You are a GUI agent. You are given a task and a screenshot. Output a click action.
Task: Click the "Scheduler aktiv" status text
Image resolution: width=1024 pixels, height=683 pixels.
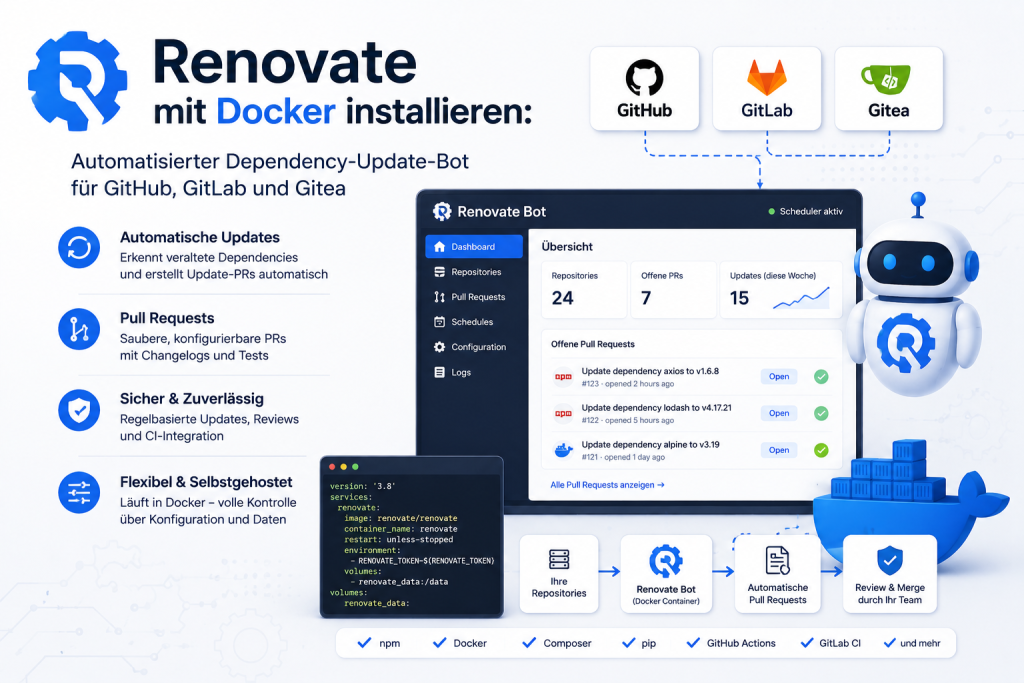tap(811, 212)
